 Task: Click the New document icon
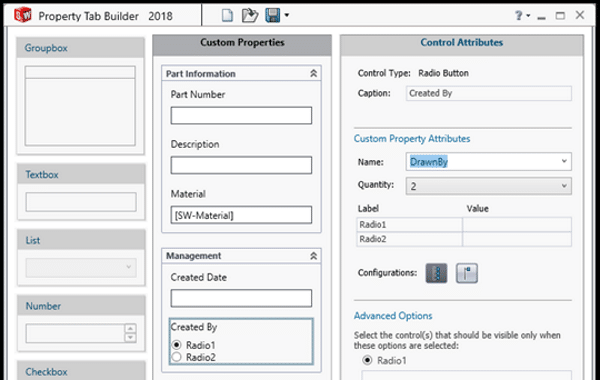(227, 16)
